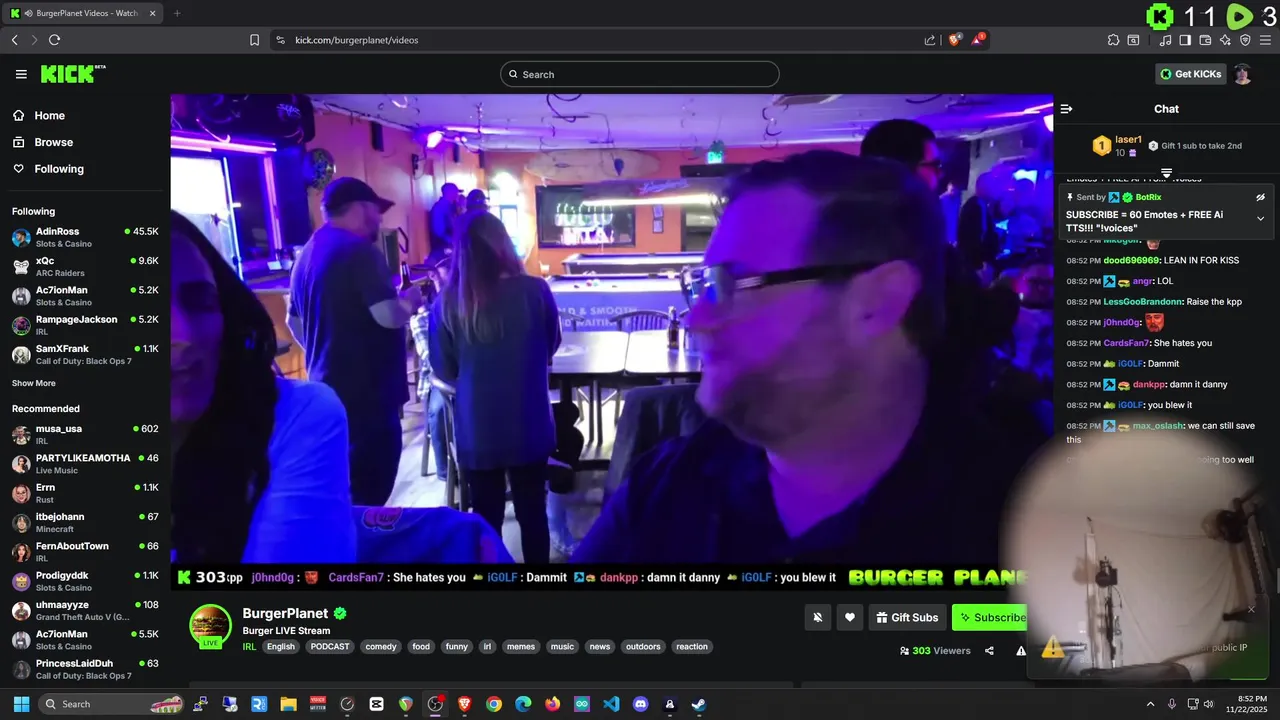This screenshot has width=1280, height=720.
Task: Open itbejohann recommended channel
Action: 84,522
